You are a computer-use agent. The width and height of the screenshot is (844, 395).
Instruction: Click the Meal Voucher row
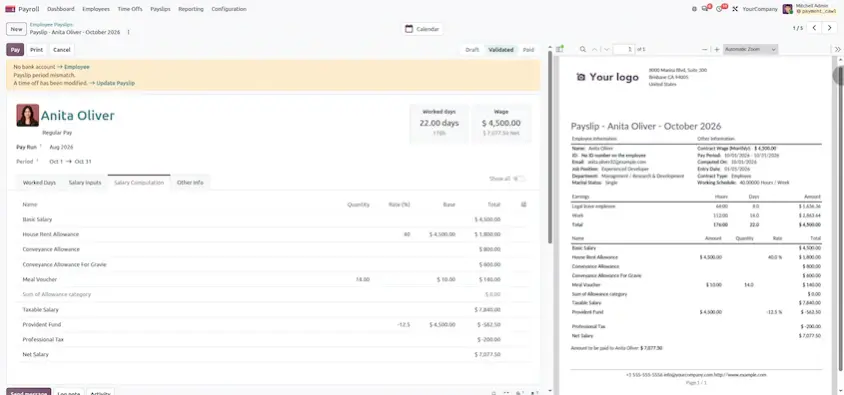[x=275, y=280]
